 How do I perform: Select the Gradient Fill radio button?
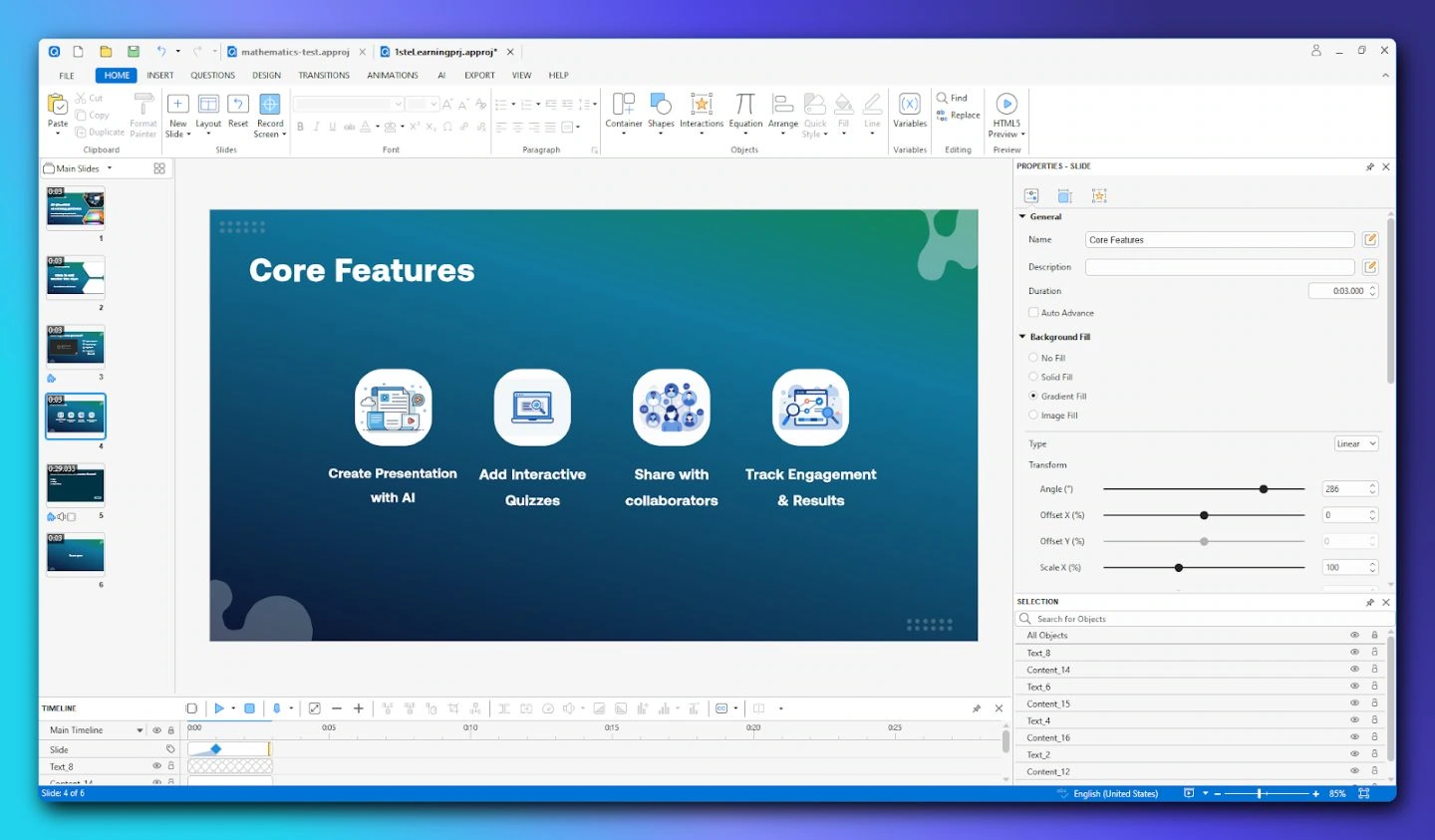click(x=1033, y=396)
